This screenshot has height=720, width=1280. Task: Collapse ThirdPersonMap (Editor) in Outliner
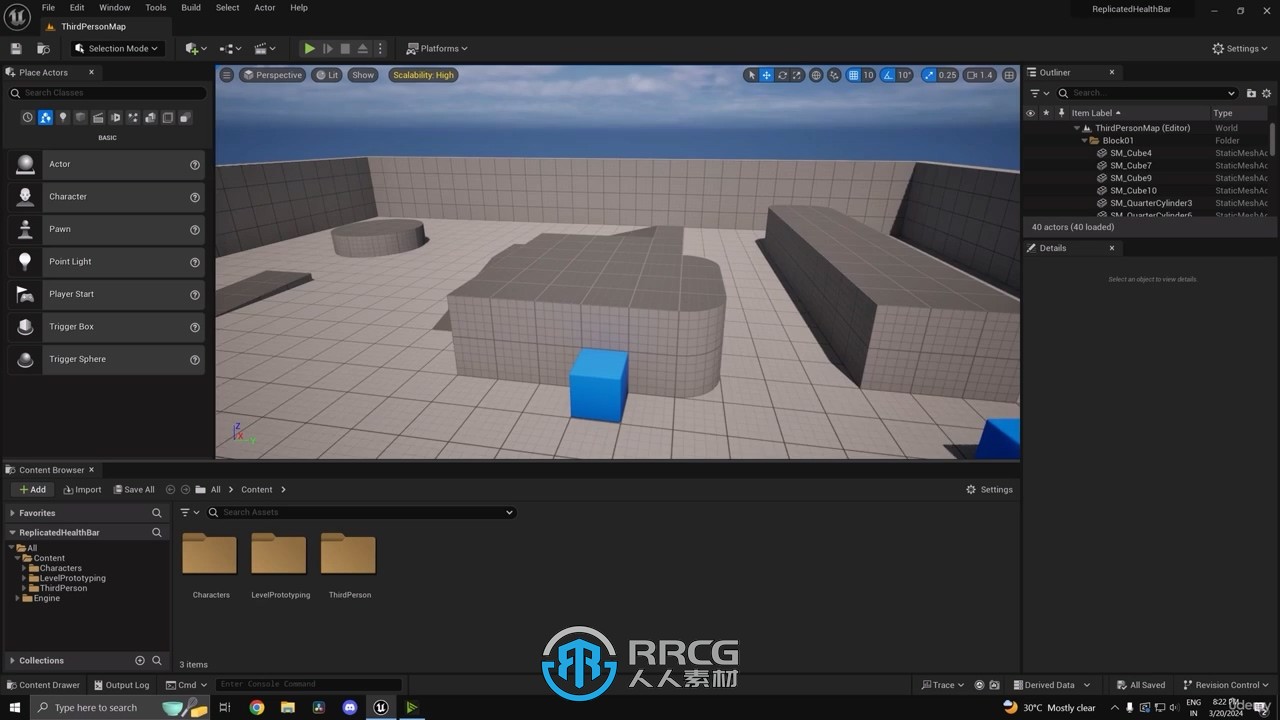(x=1077, y=128)
